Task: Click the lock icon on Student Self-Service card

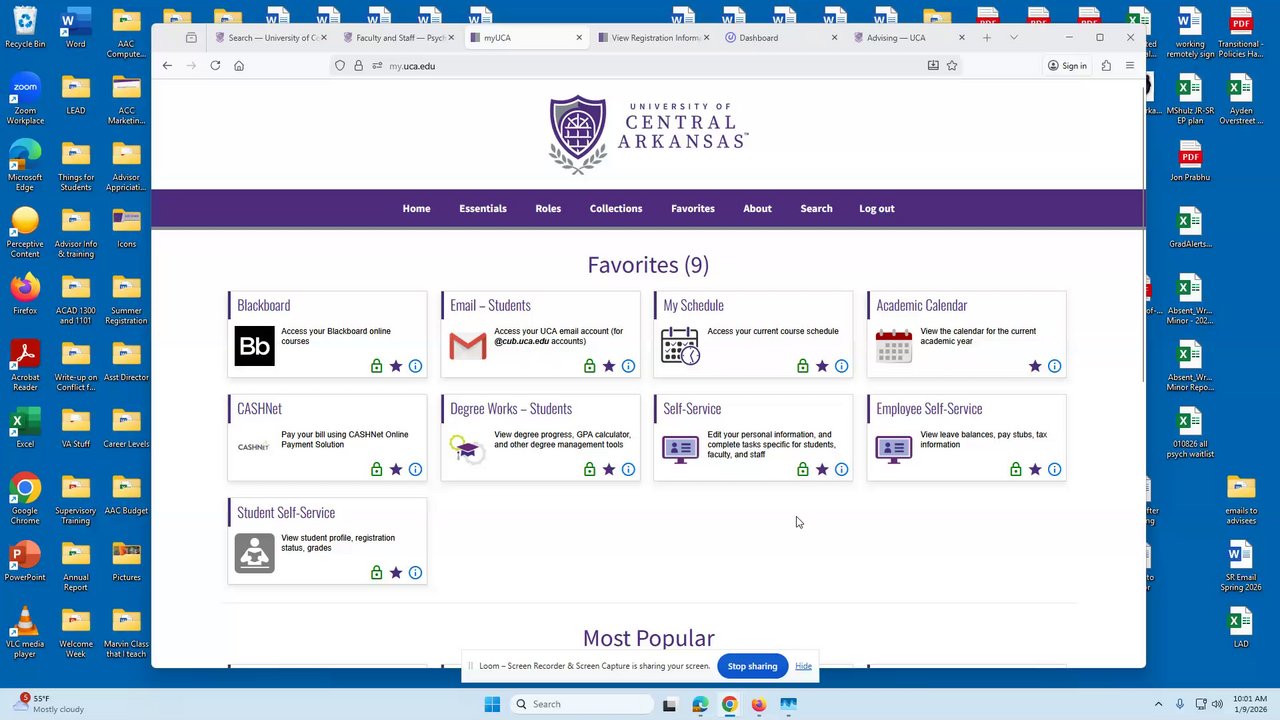Action: (376, 573)
